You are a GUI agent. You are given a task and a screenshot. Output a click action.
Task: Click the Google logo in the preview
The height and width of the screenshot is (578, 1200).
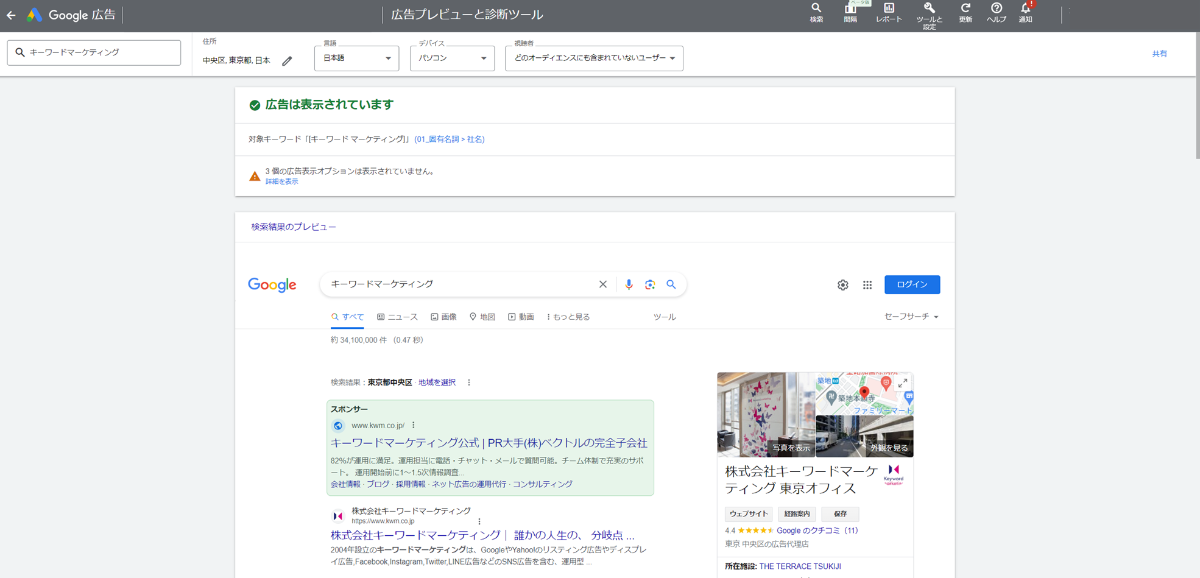[272, 285]
